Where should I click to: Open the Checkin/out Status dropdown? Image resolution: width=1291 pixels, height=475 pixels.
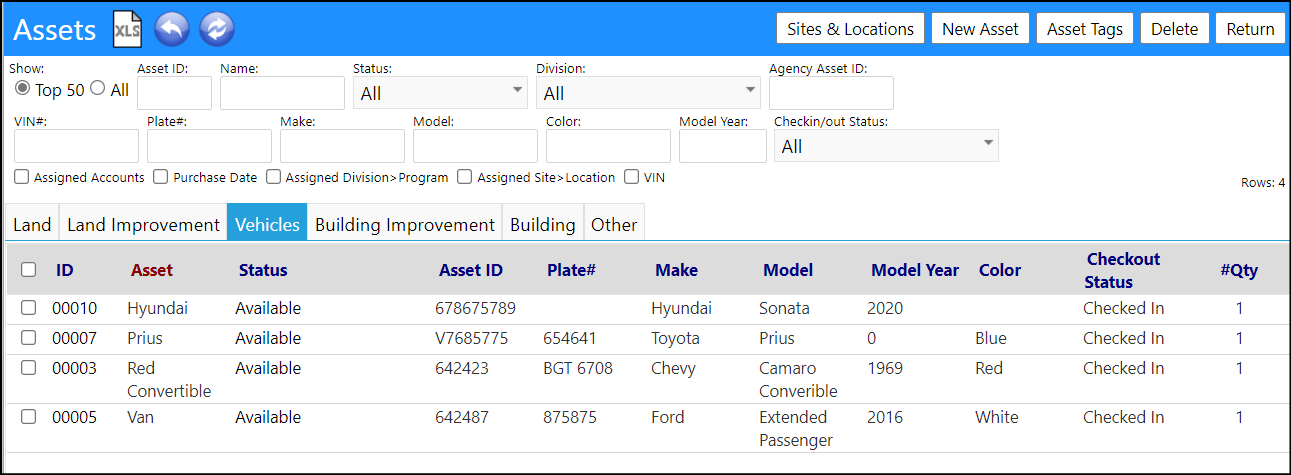886,146
